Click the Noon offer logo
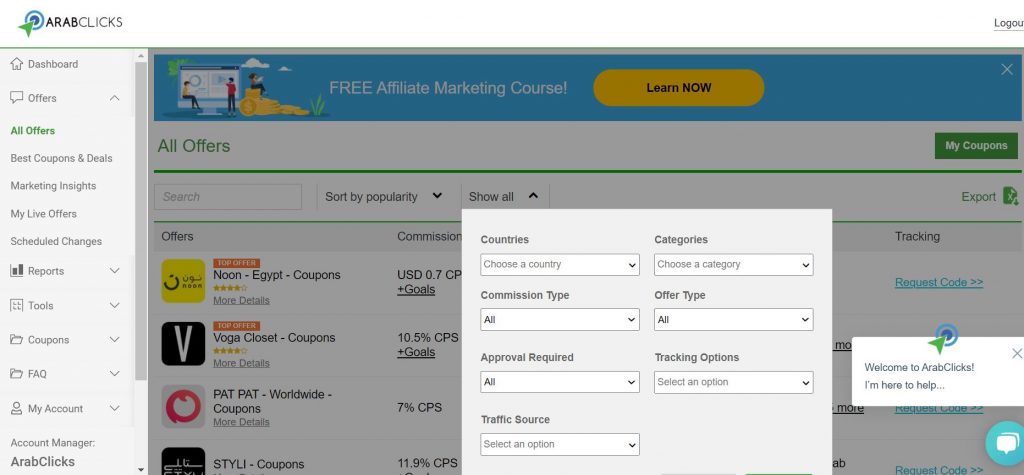Image resolution: width=1024 pixels, height=475 pixels. click(183, 281)
